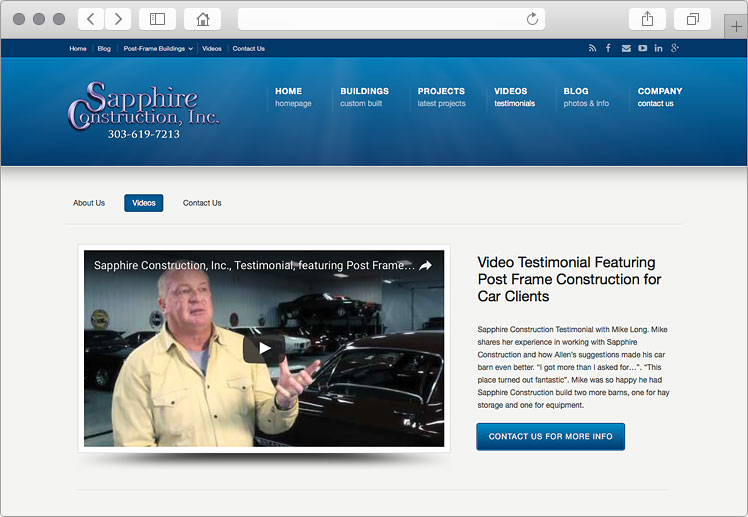Open the Google Plus icon
This screenshot has width=748, height=517.
pos(675,48)
